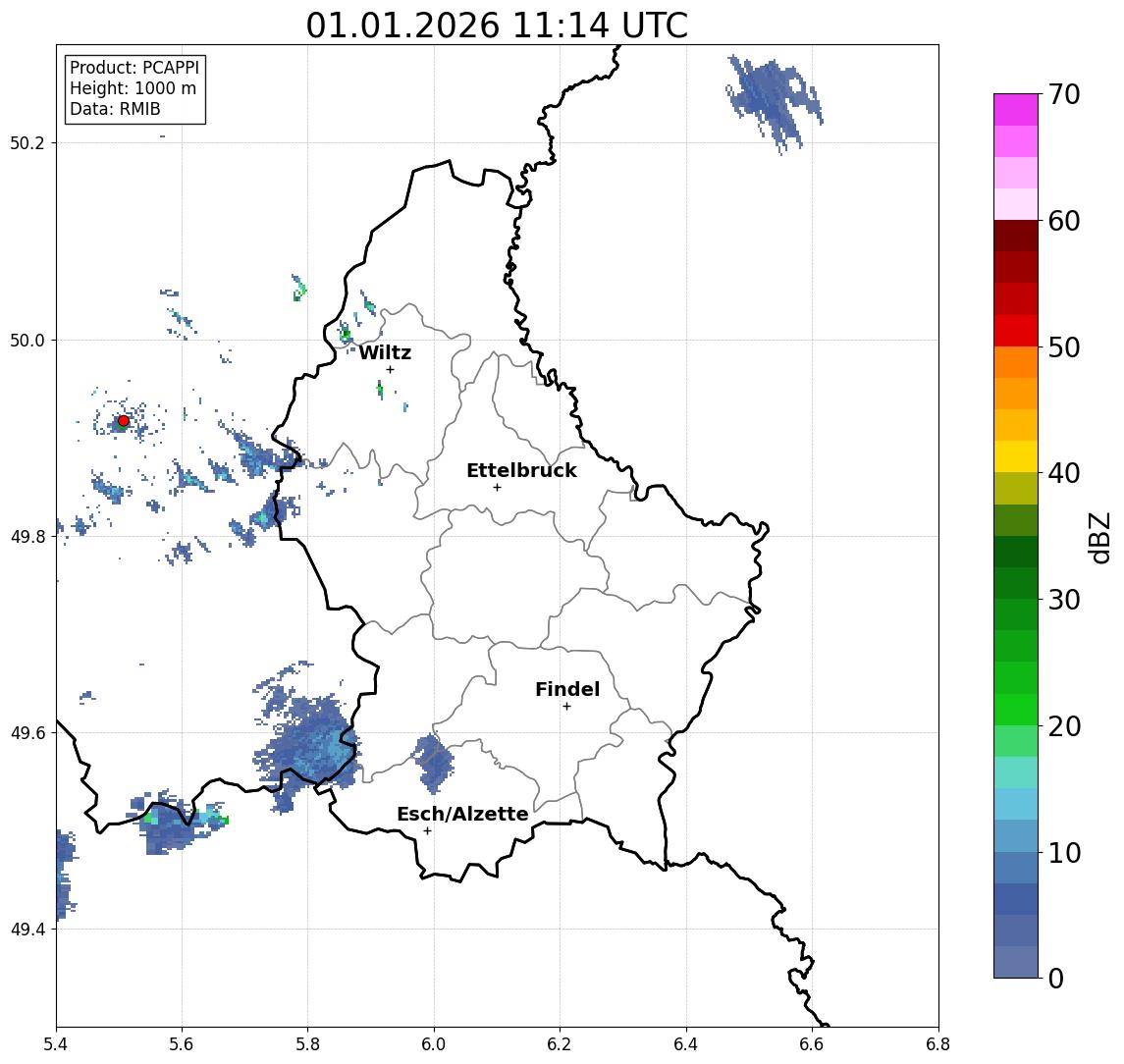
Task: Click the colorbar tick label "70"
Action: click(x=1064, y=94)
